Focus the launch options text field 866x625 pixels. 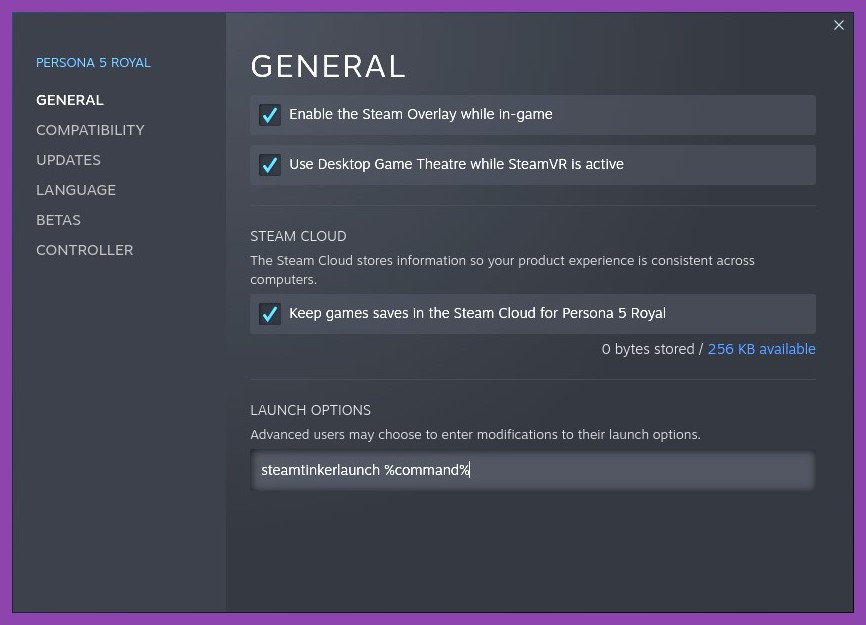coord(532,470)
